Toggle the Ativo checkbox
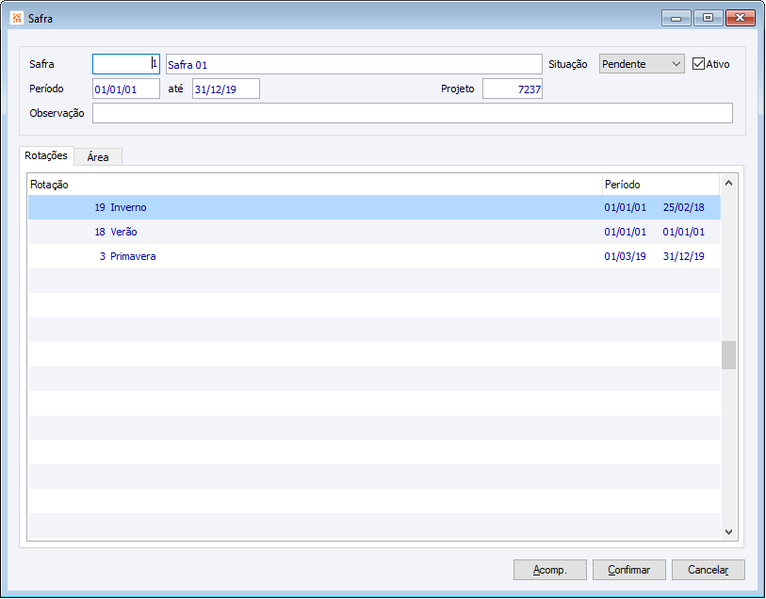766x599 pixels. point(698,64)
